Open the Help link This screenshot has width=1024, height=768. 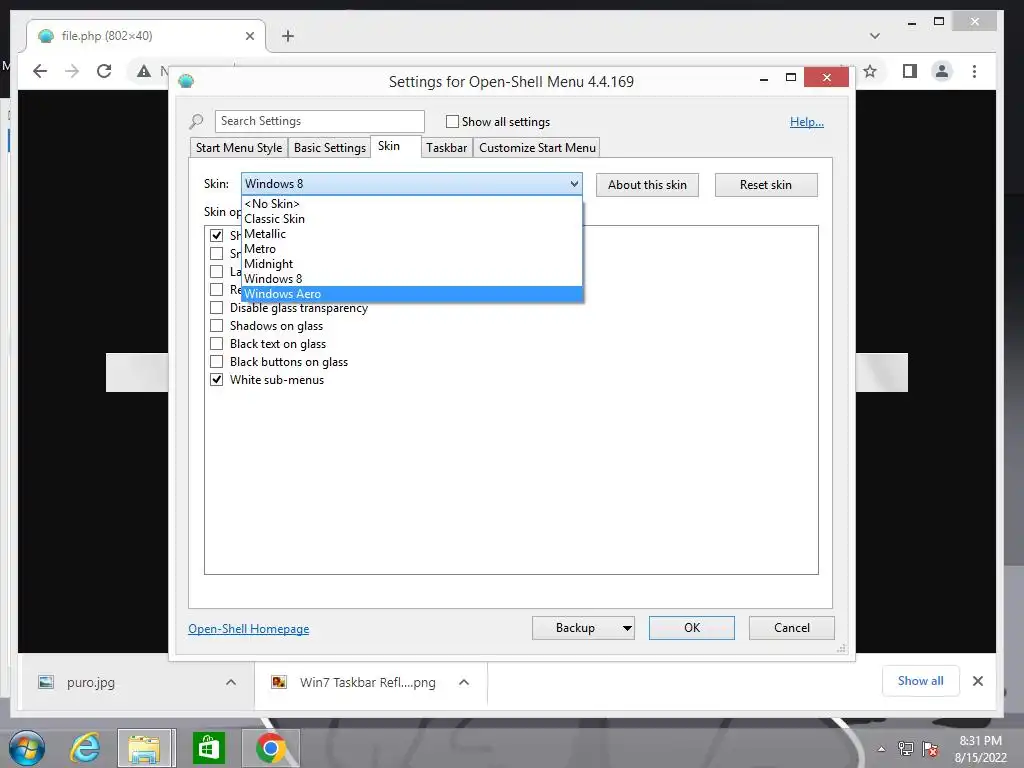click(x=807, y=121)
